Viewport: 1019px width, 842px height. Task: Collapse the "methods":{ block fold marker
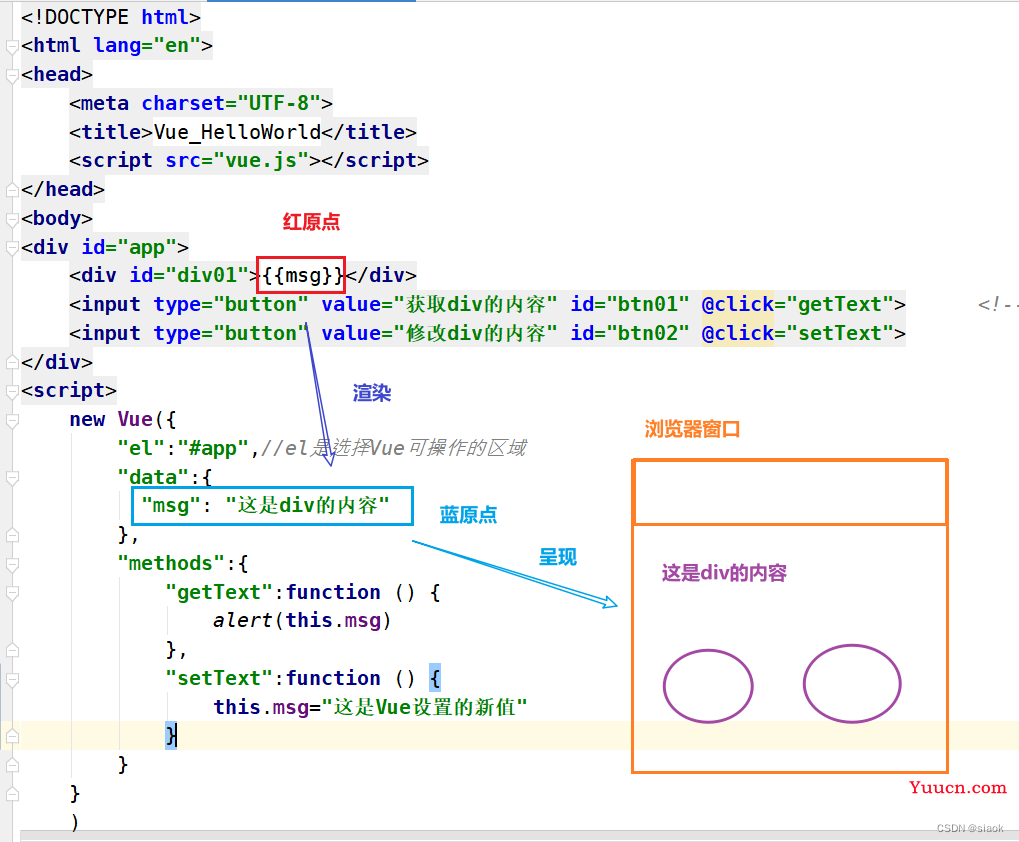click(11, 564)
